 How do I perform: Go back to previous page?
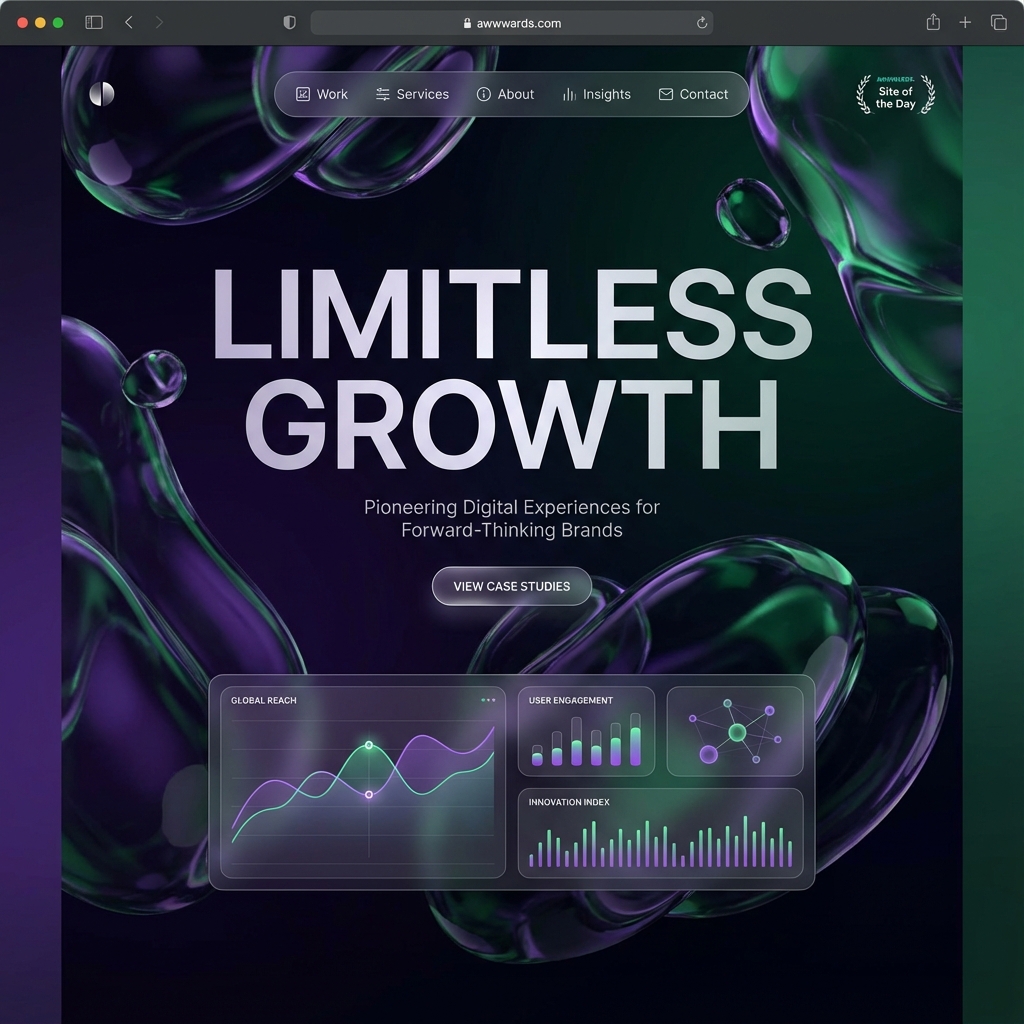point(129,22)
